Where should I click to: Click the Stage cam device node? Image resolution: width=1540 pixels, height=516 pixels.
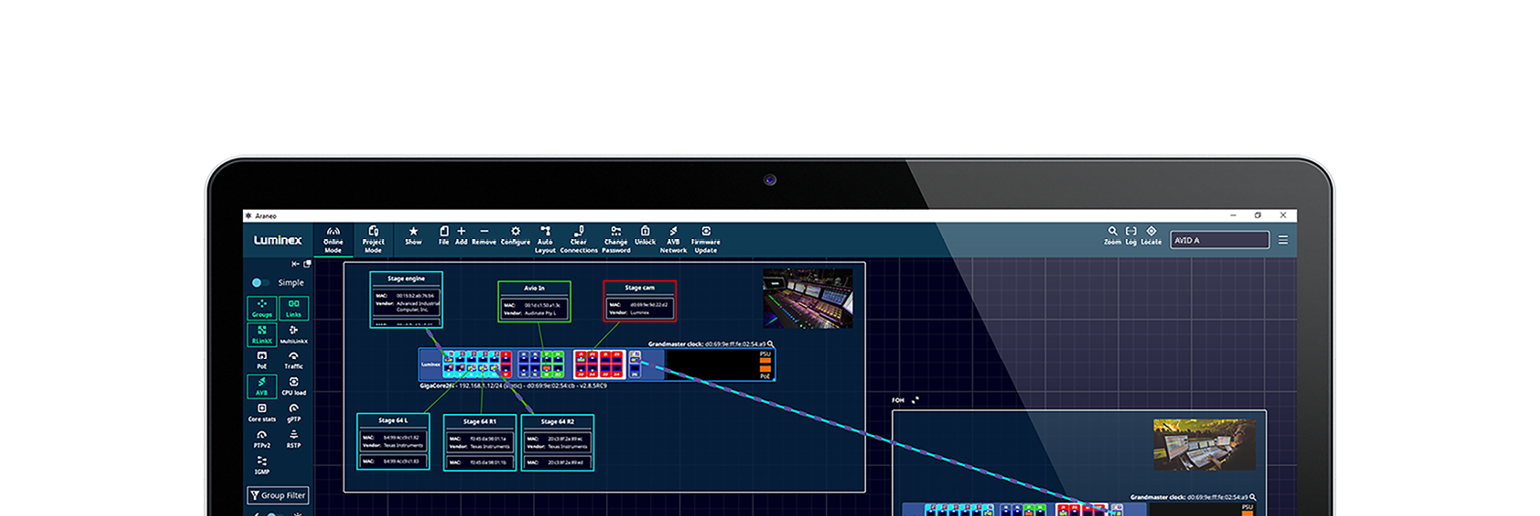pyautogui.click(x=639, y=300)
